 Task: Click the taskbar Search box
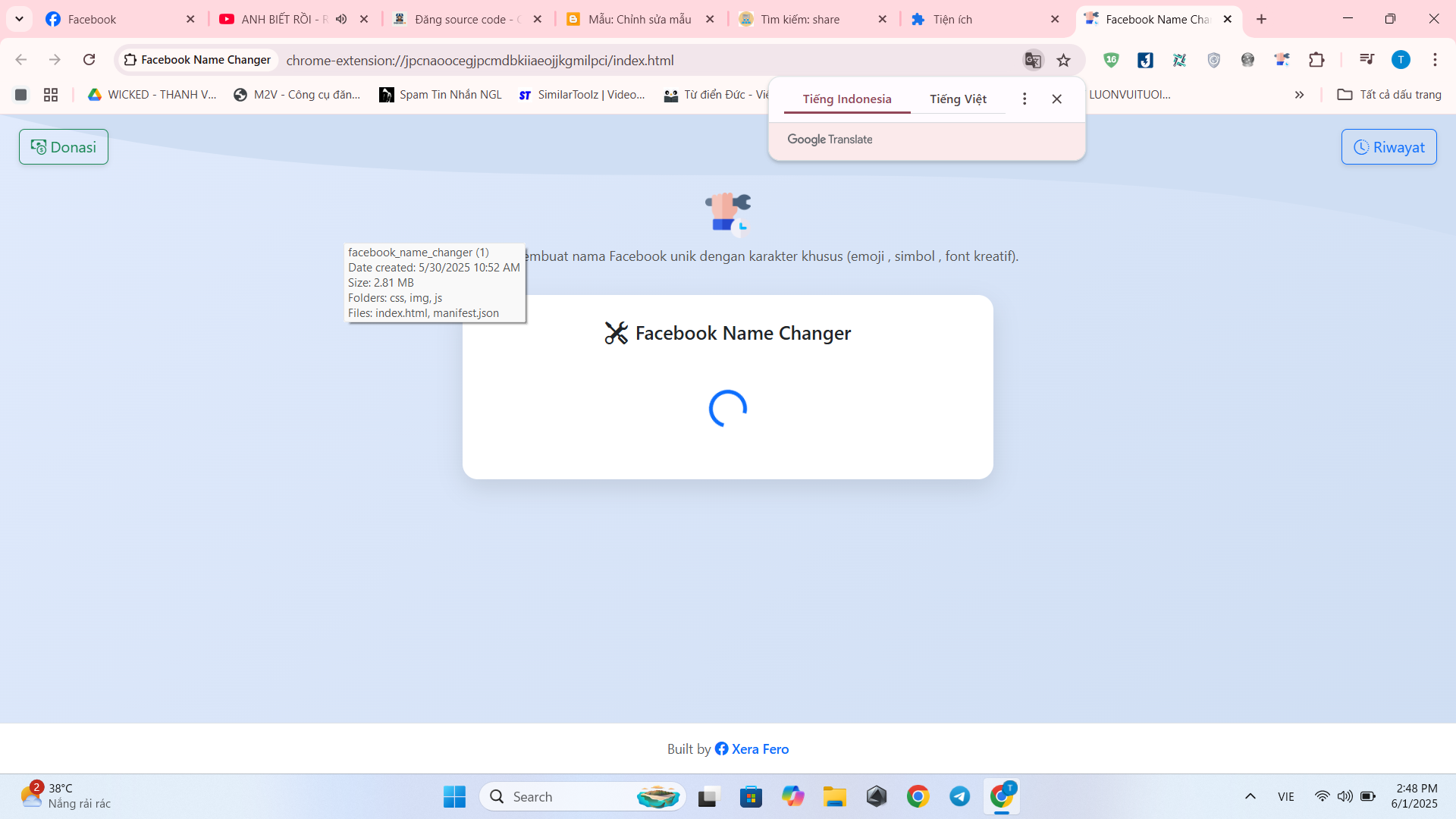(582, 796)
